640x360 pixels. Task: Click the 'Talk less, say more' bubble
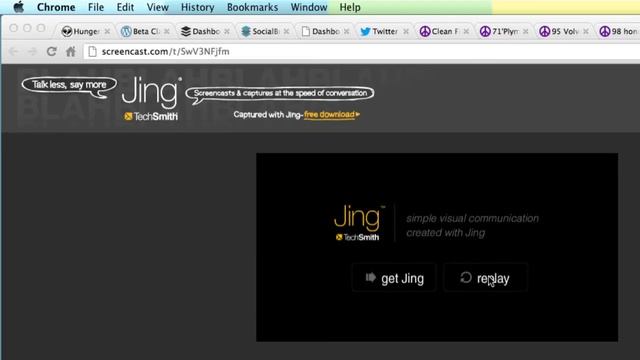(69, 87)
